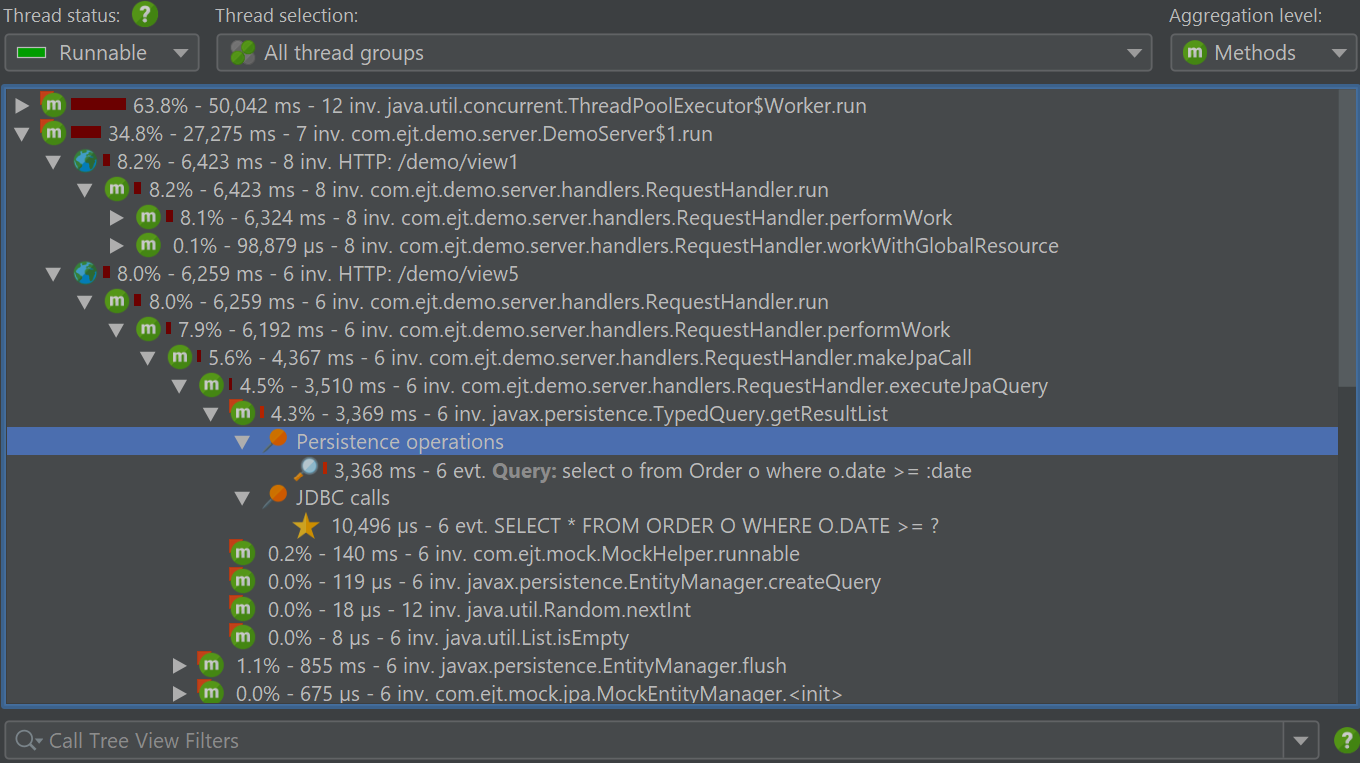Click the method icon of MockEntityManager.<init>
The width and height of the screenshot is (1360, 763).
tap(210, 692)
